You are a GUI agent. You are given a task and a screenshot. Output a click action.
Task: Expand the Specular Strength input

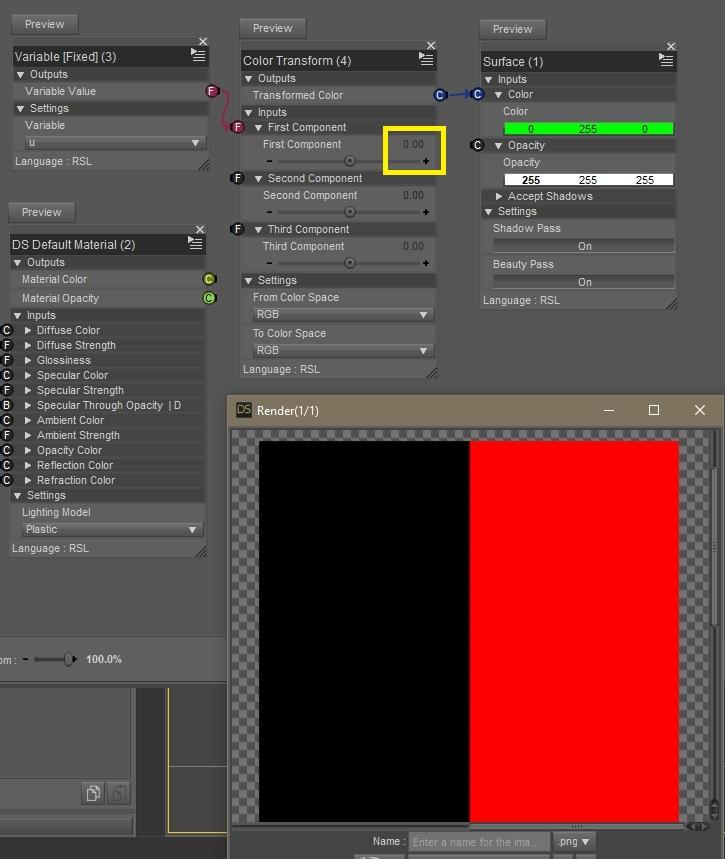pyautogui.click(x=27, y=390)
